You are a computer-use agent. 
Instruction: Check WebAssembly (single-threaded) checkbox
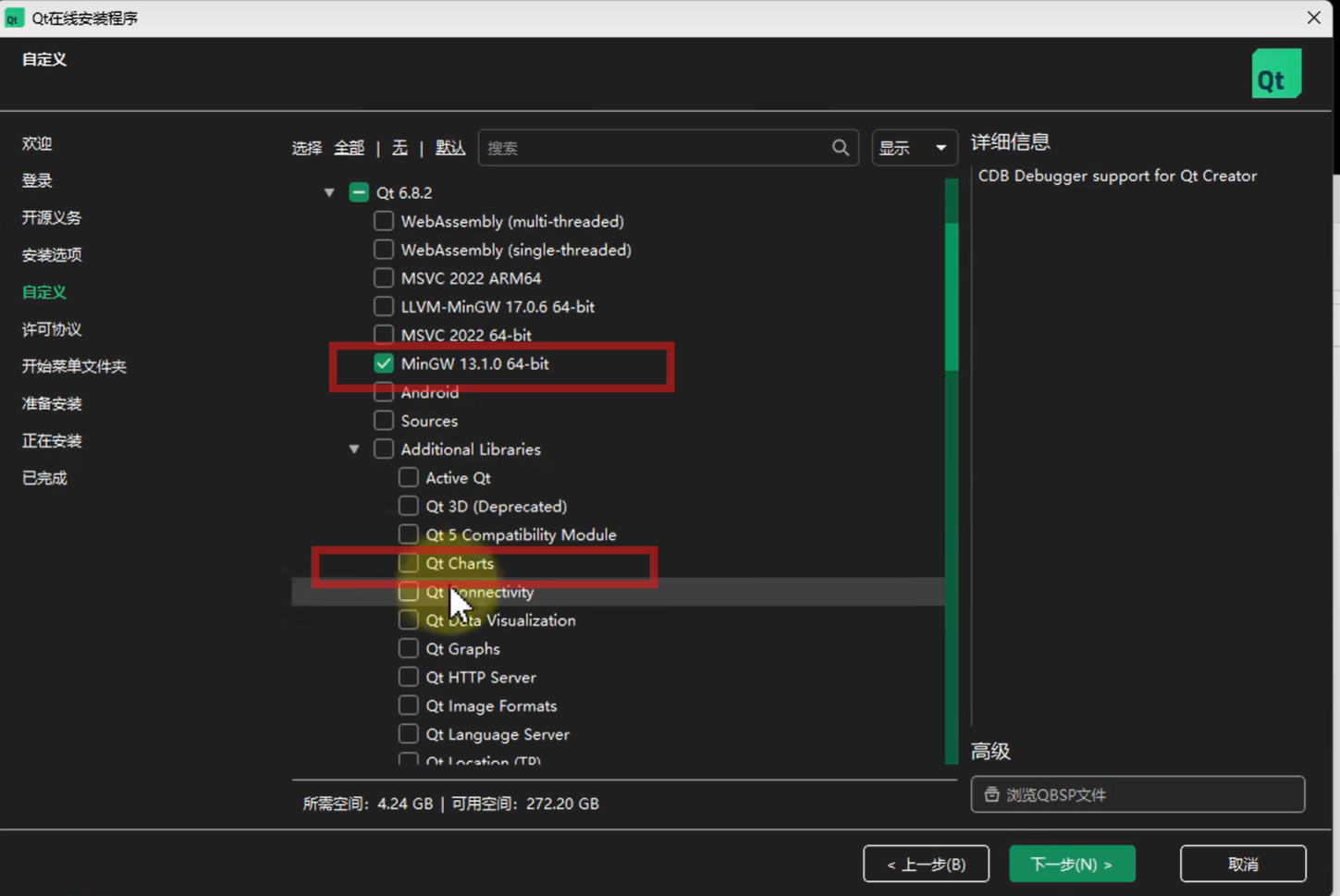(x=384, y=250)
